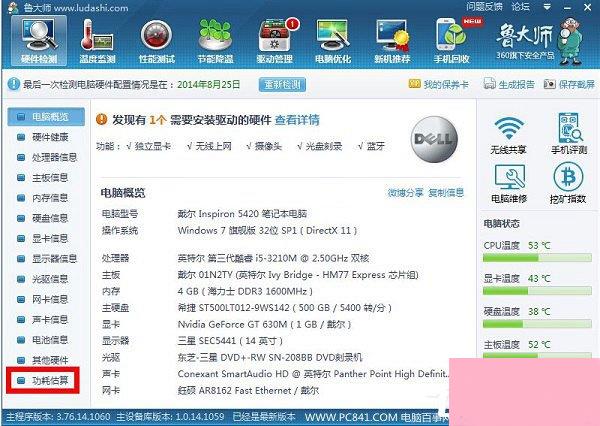Image resolution: width=600 pixels, height=426 pixels.
Task: Click the 重新检测 re-detect button
Action: coord(282,84)
